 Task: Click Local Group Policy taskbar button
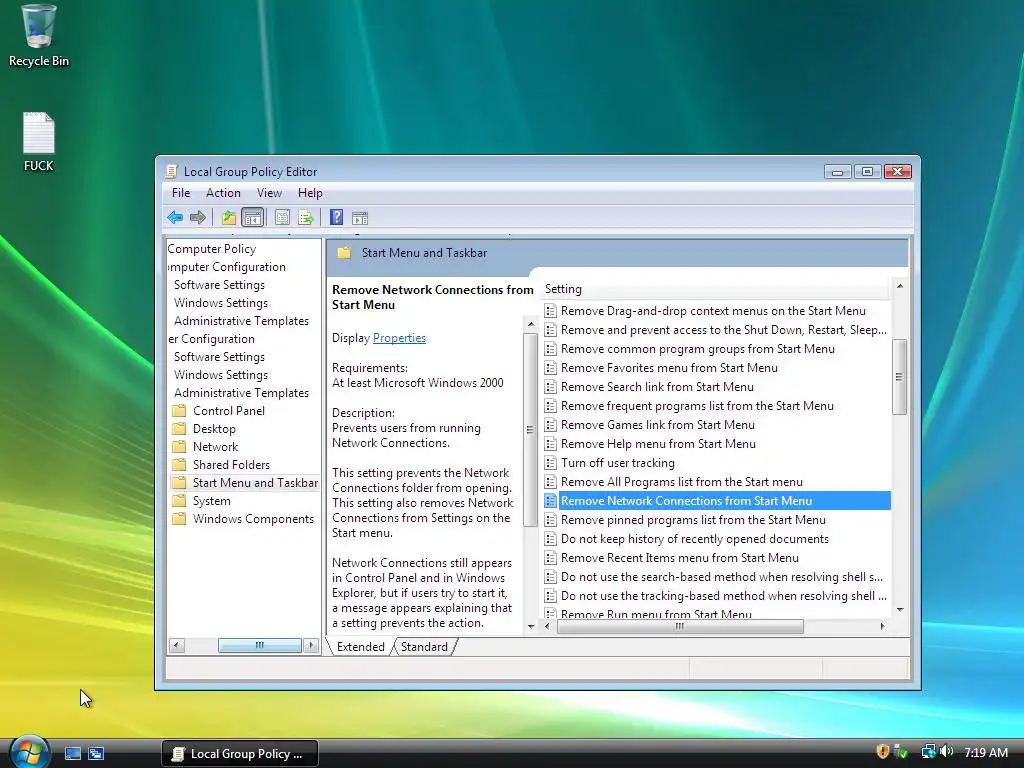pos(240,754)
